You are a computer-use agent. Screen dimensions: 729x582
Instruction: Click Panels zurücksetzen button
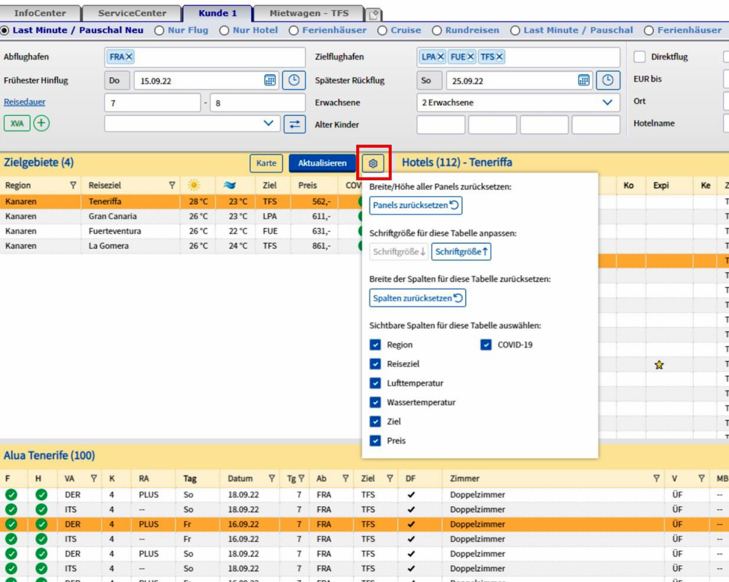(416, 205)
